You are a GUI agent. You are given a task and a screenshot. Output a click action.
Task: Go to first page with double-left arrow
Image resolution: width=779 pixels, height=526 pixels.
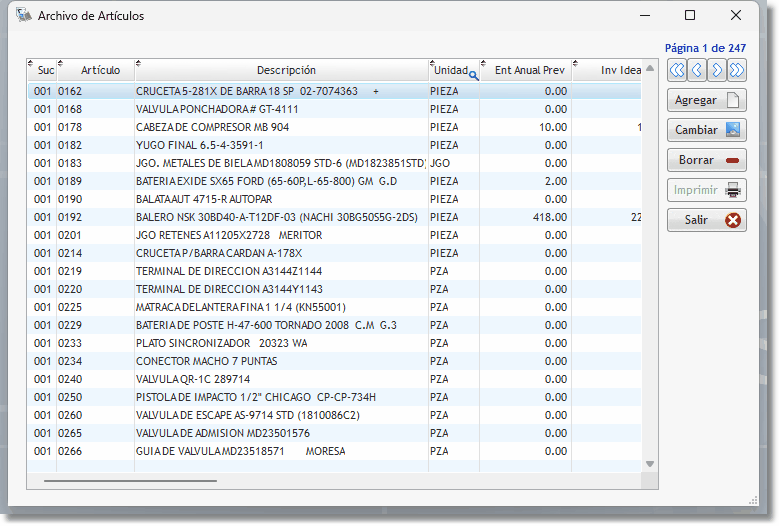pyautogui.click(x=677, y=70)
